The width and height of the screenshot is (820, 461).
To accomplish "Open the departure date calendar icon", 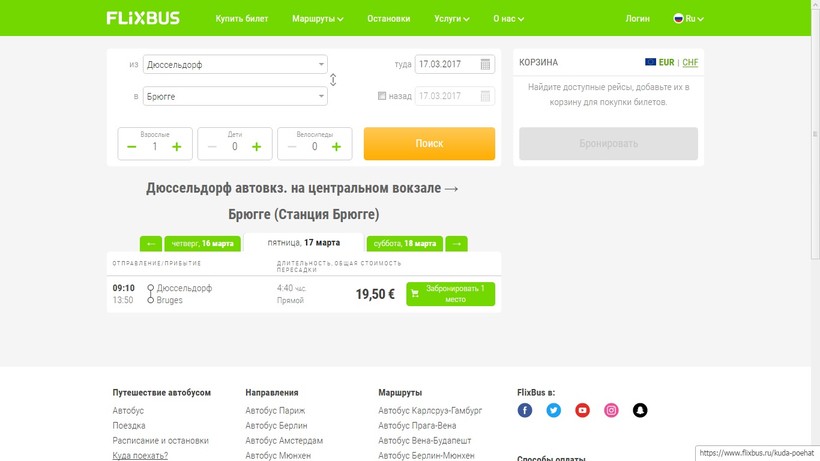I will [x=486, y=65].
